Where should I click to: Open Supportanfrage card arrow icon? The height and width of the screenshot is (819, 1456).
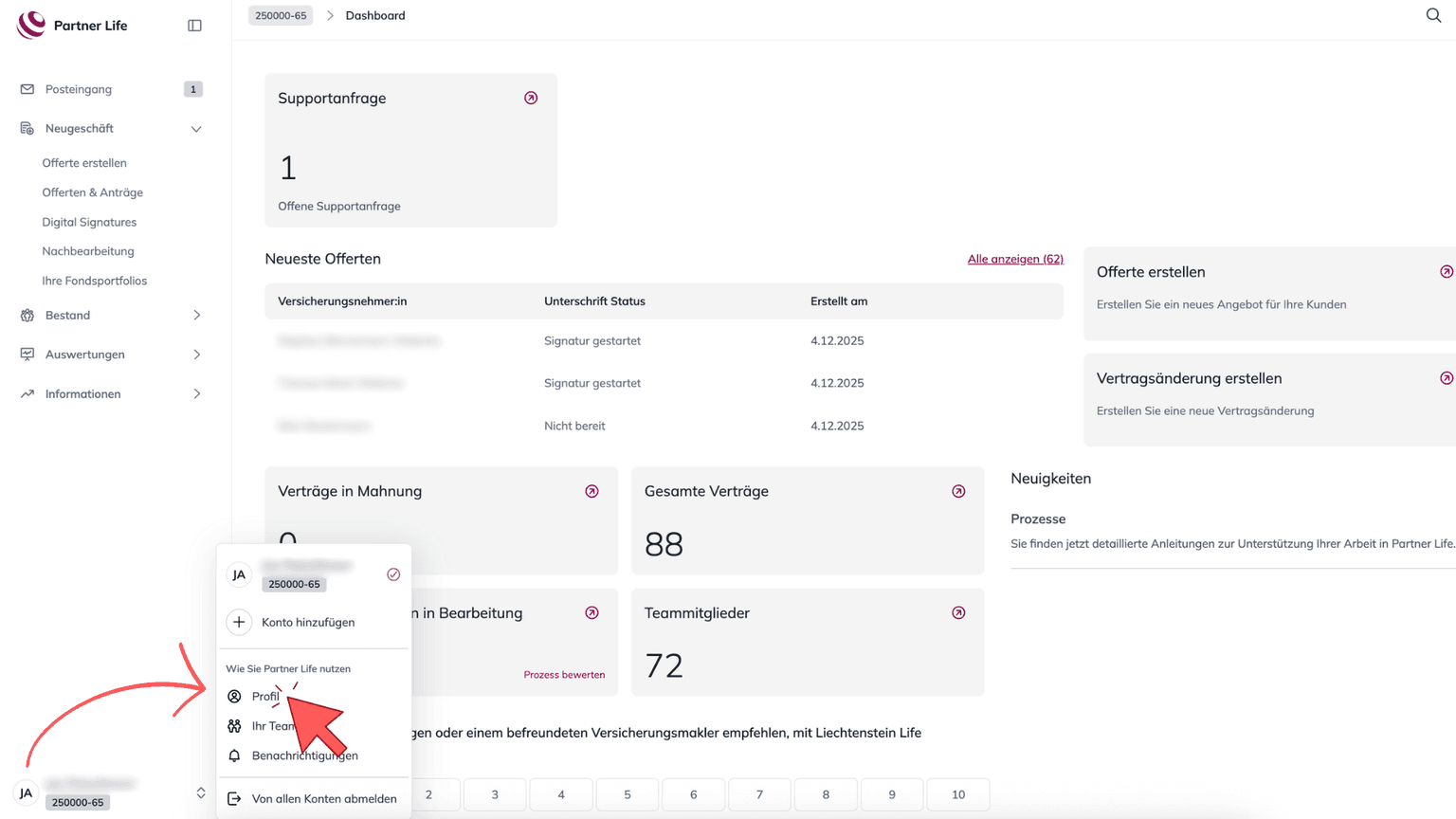coord(531,98)
